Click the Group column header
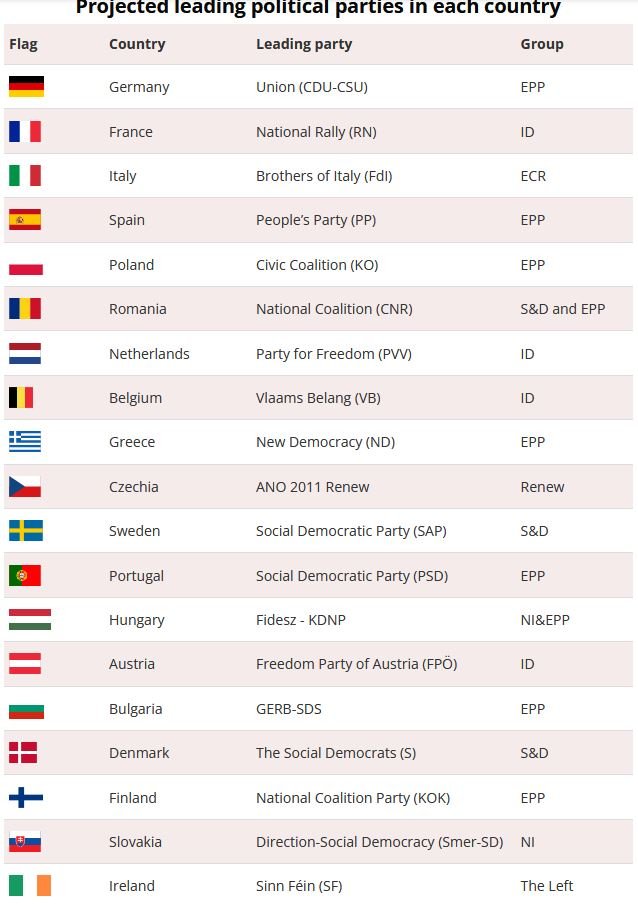The height and width of the screenshot is (906, 638). [542, 44]
